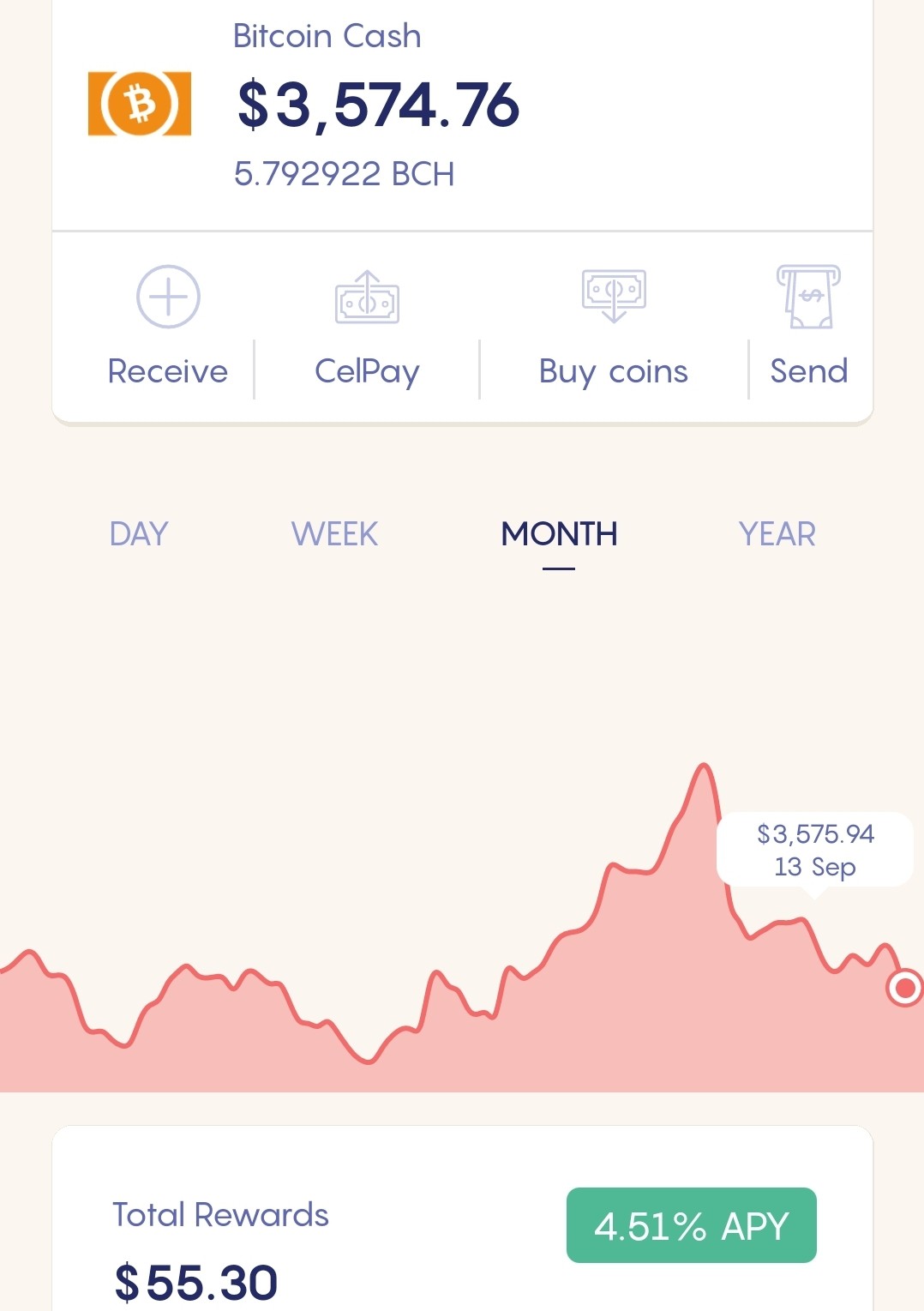The image size is (924, 1311).
Task: Tap the Bitcoin Cash orange logo
Action: point(140,104)
